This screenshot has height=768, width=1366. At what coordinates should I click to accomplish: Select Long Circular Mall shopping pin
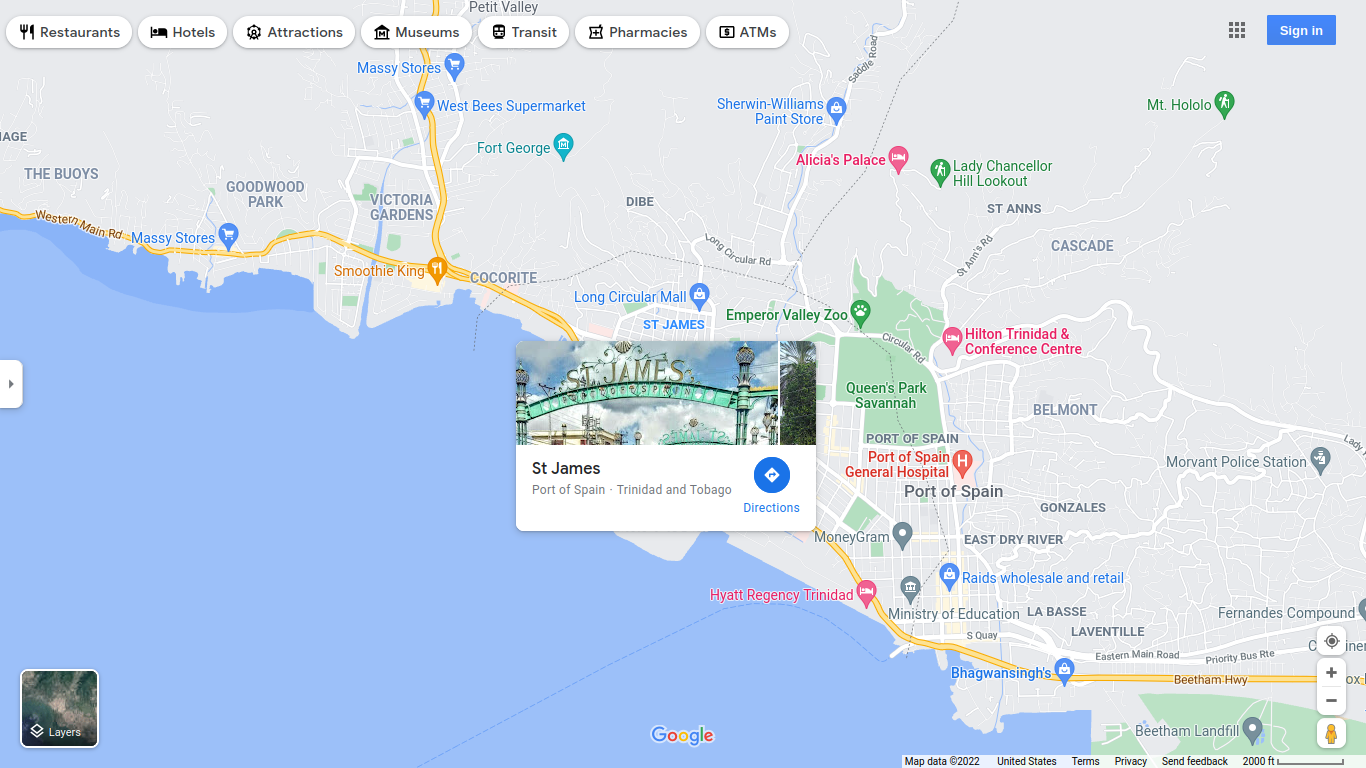[699, 294]
